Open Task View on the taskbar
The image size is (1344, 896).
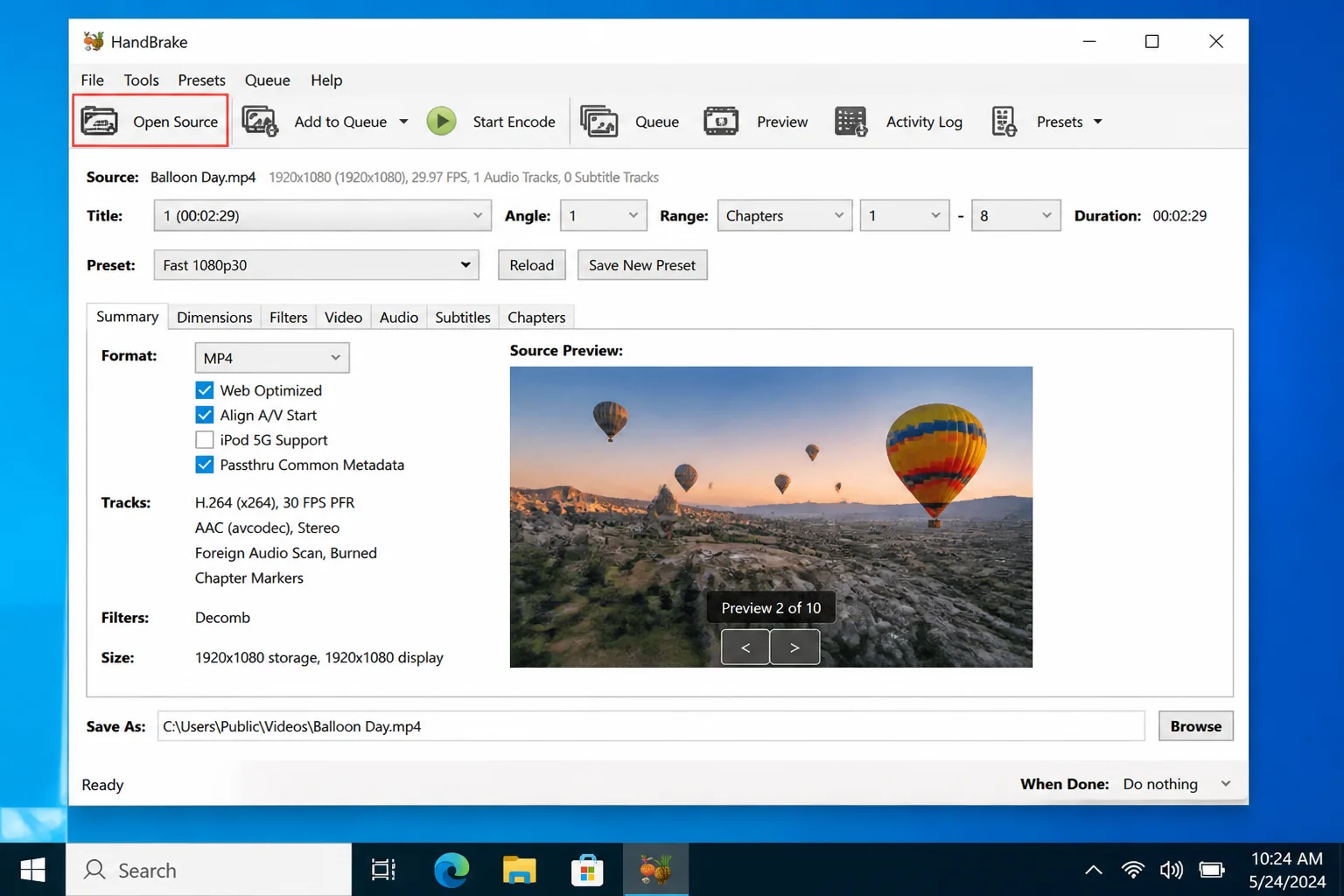pos(383,870)
